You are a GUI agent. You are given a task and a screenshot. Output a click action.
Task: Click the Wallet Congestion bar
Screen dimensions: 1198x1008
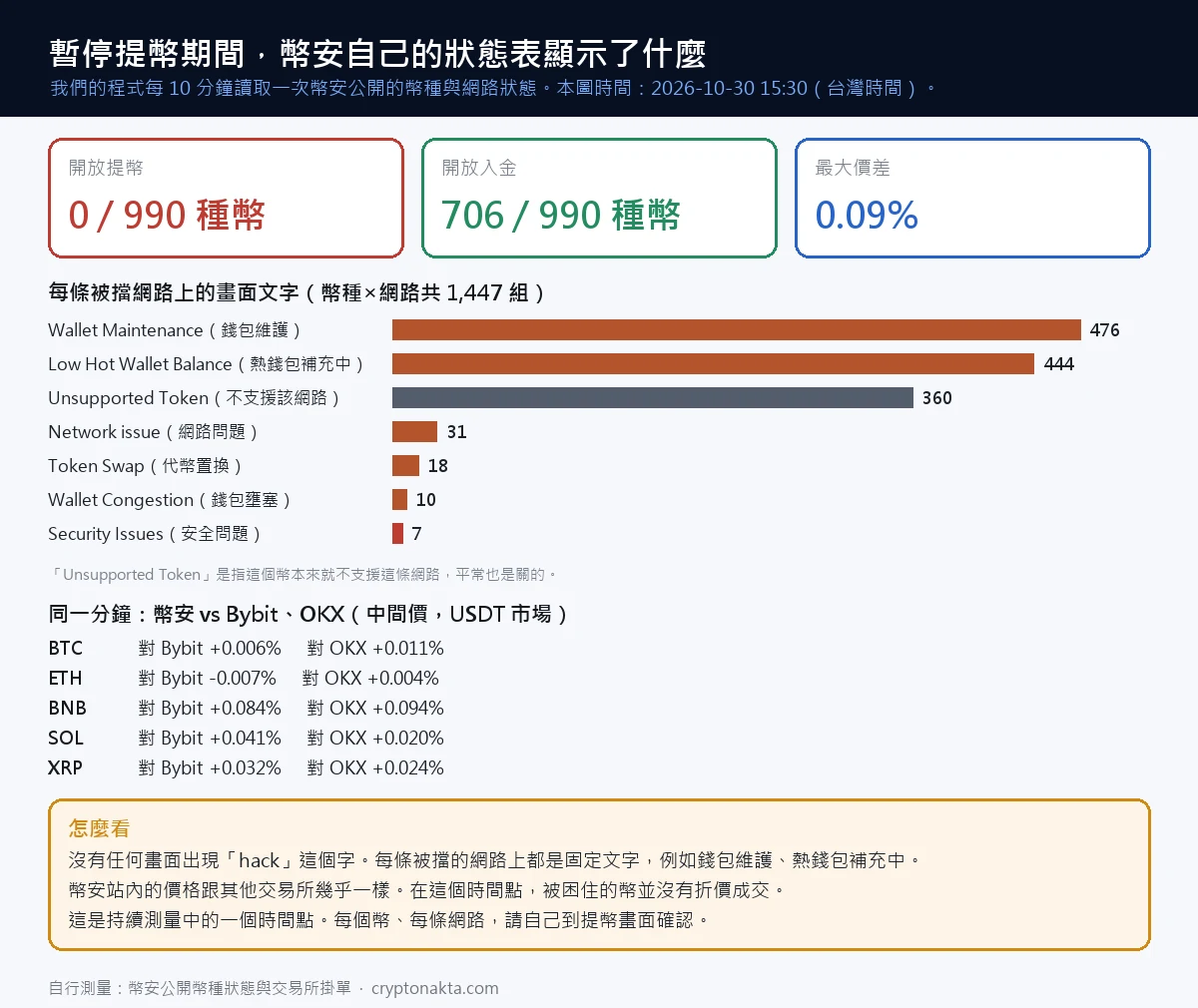point(399,500)
